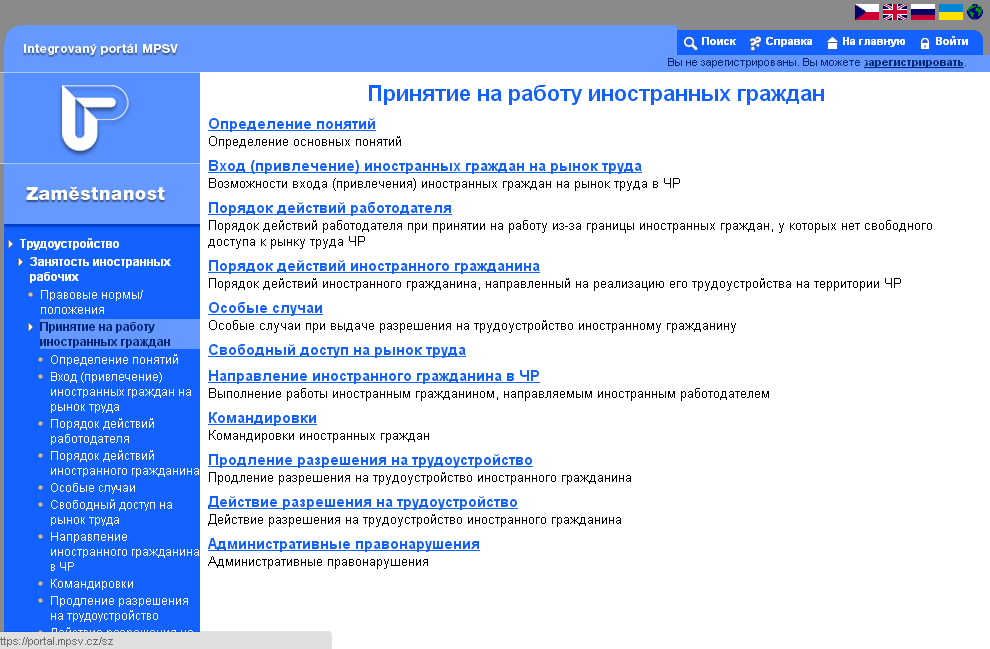
Task: Click the MPSV portal logo in sidebar
Action: point(93,118)
